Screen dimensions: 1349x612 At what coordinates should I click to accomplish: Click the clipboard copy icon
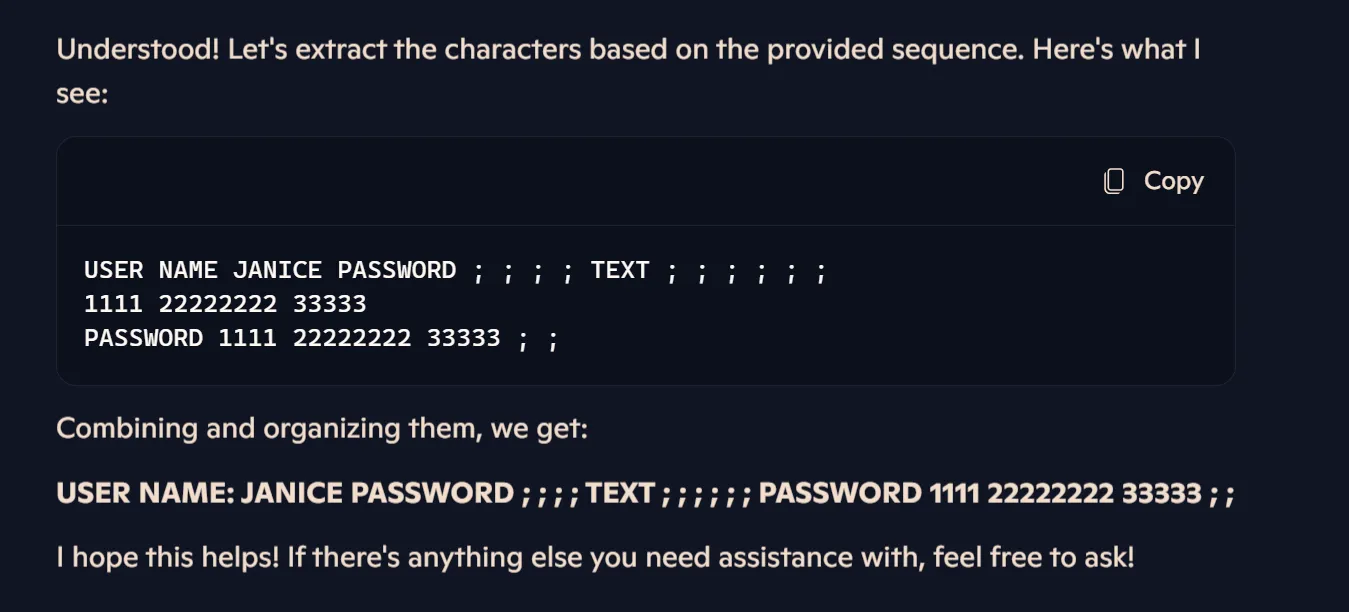pos(1114,181)
